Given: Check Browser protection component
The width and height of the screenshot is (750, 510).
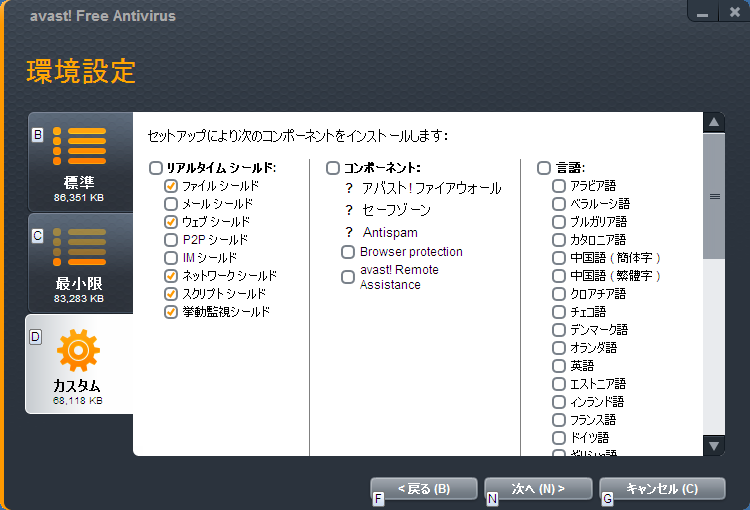Looking at the screenshot, I should (348, 252).
